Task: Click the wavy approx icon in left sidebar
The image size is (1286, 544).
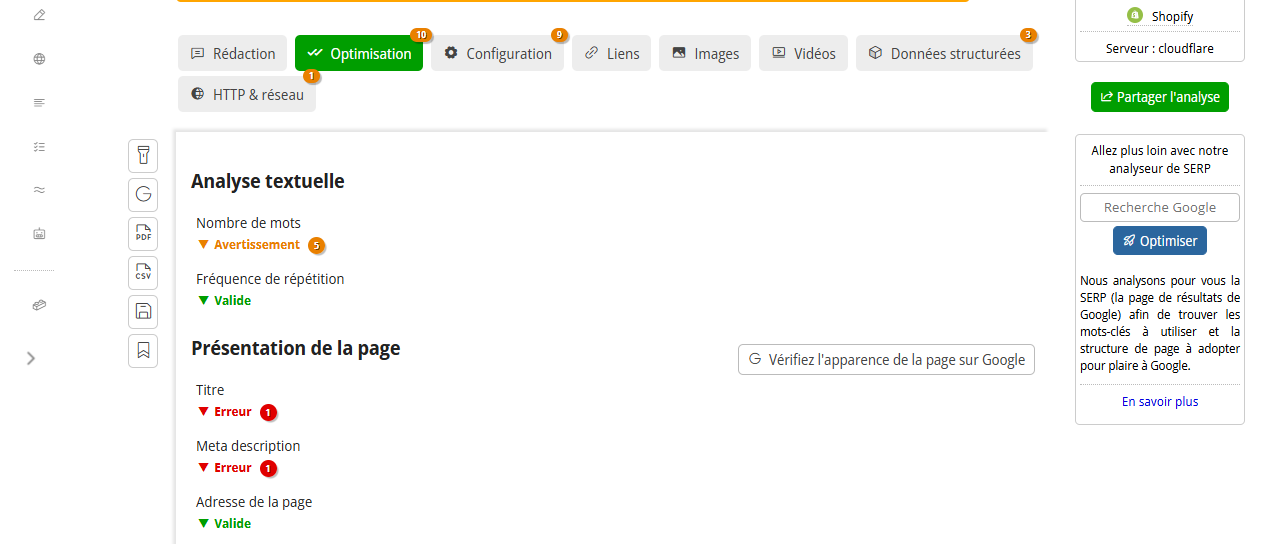Action: click(39, 190)
